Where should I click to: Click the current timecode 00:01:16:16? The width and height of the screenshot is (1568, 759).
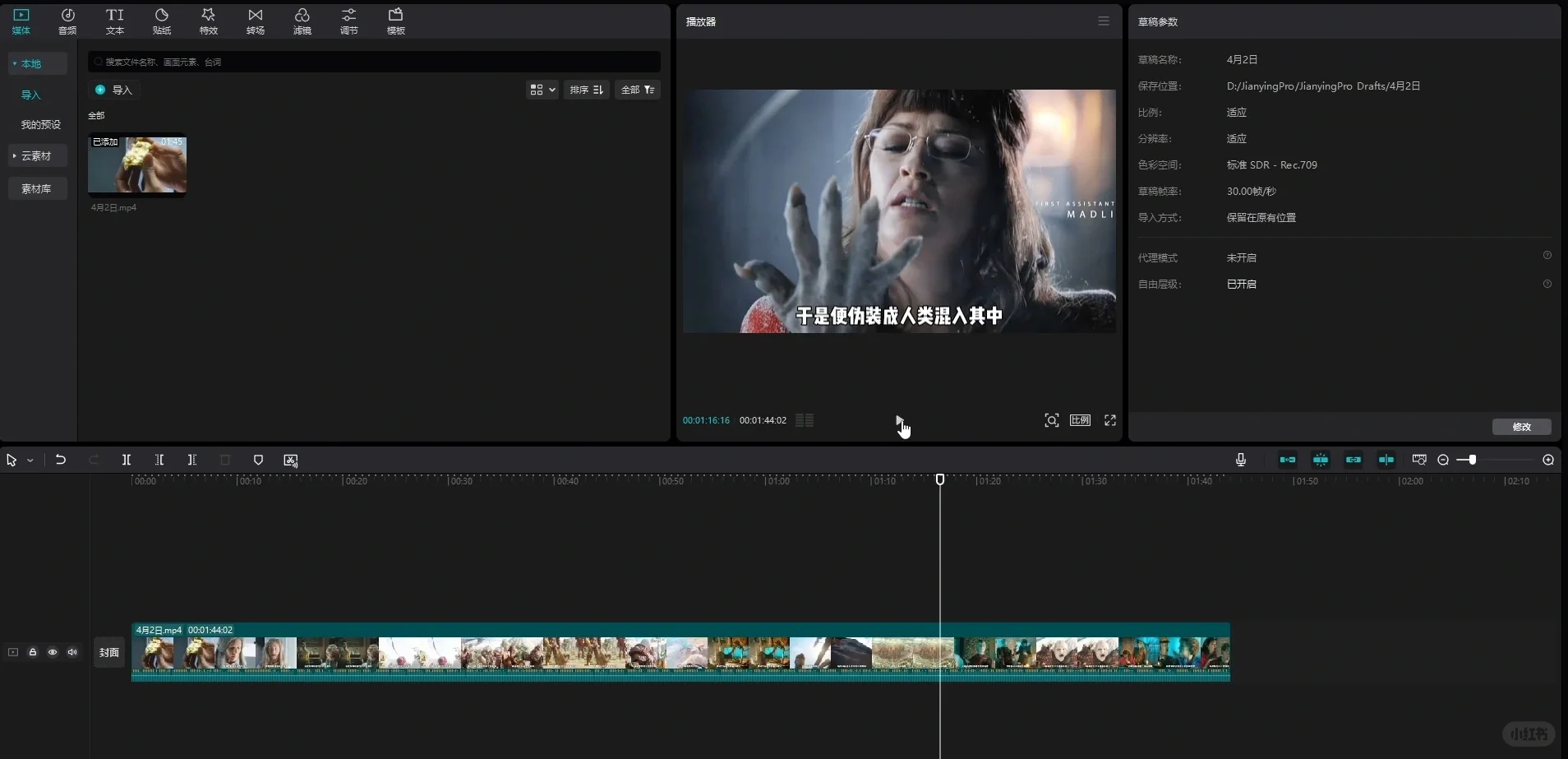click(x=706, y=420)
